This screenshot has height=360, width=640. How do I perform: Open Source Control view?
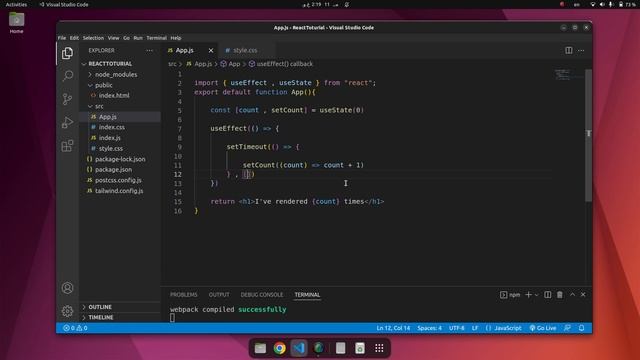point(67,99)
